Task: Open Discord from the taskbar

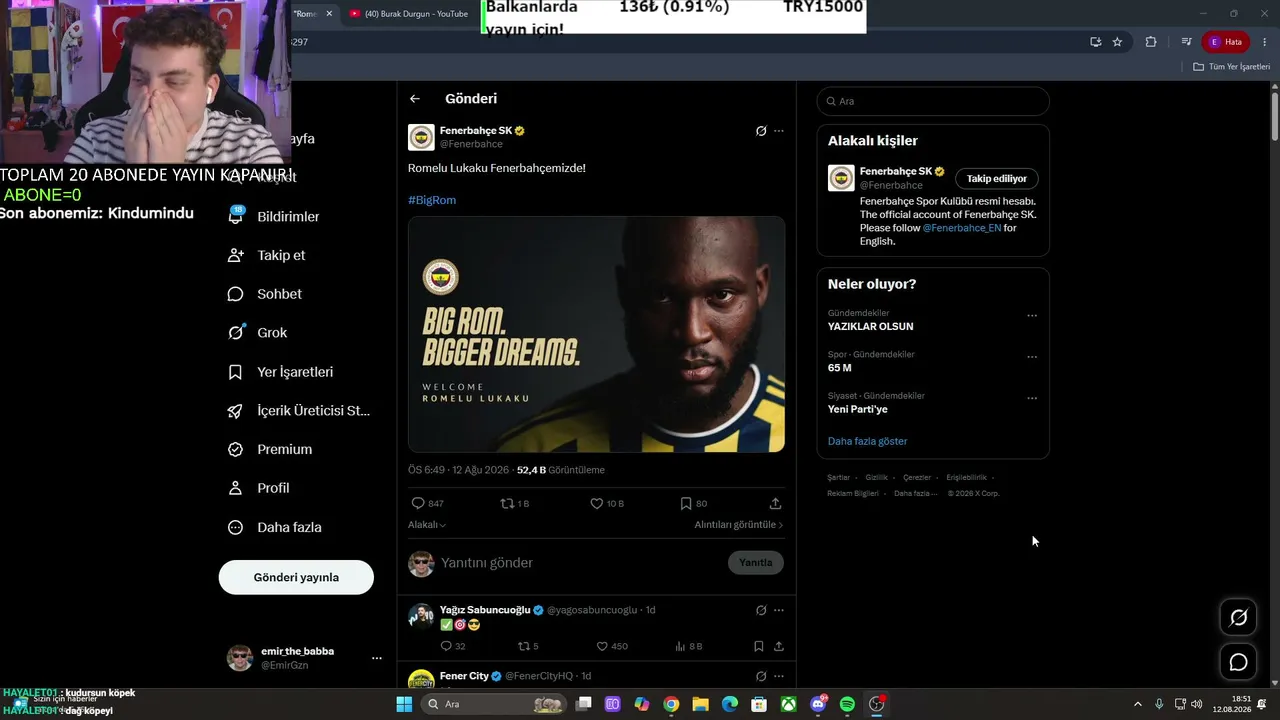Action: pos(818,704)
